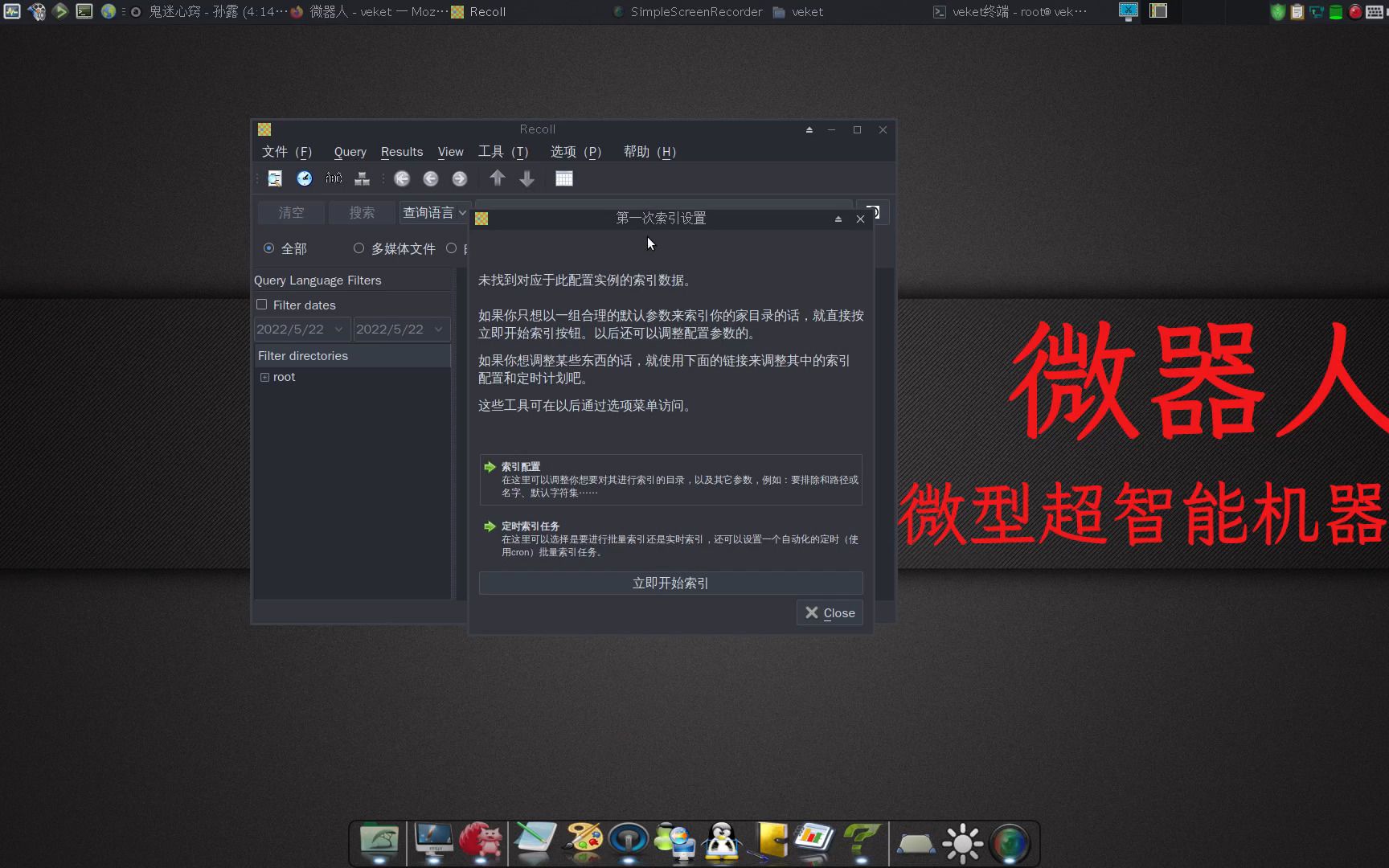
Task: Click the Tux penguin dock icon
Action: [x=722, y=841]
